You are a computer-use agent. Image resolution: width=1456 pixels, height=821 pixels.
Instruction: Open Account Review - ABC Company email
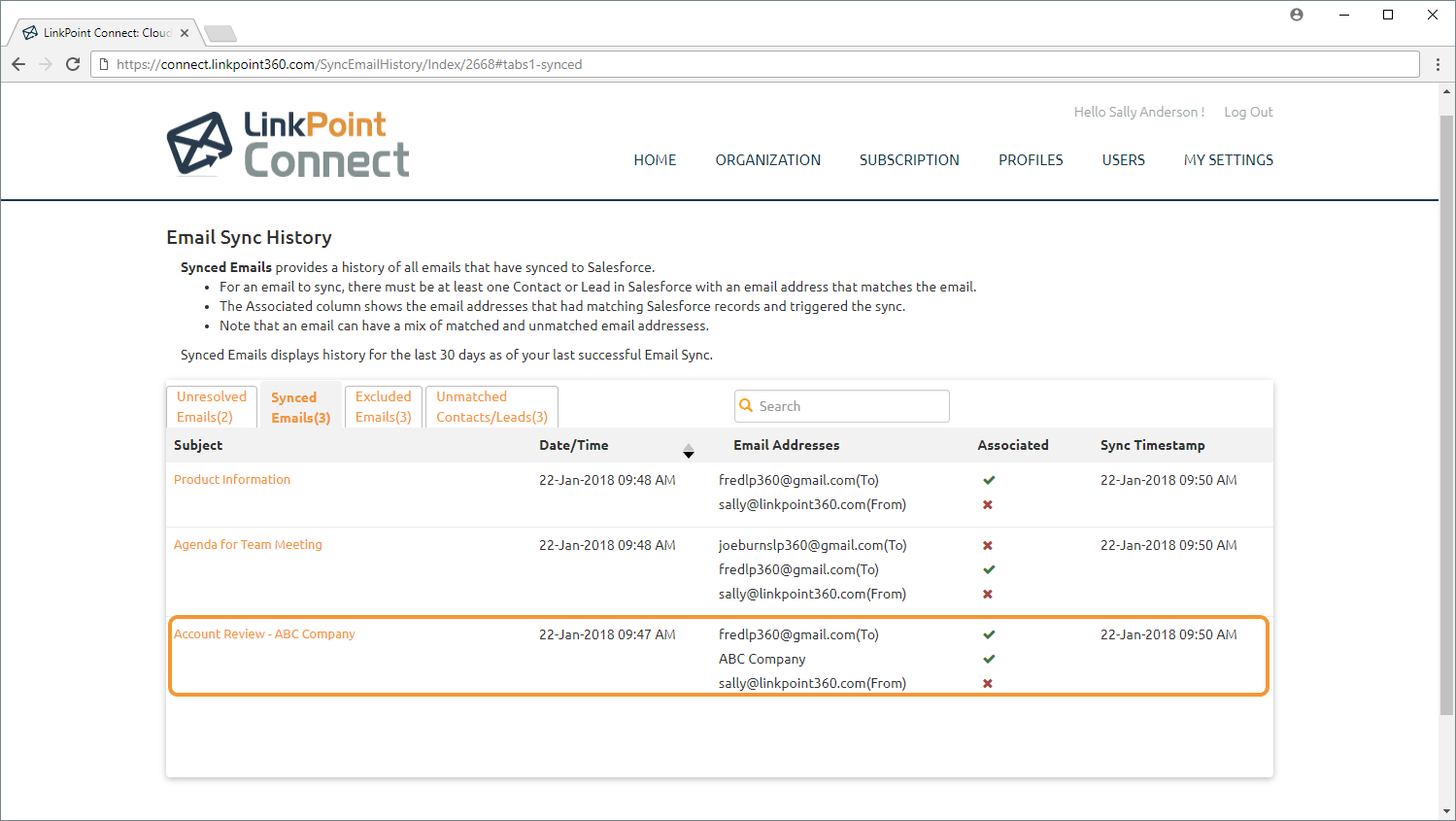coord(264,633)
